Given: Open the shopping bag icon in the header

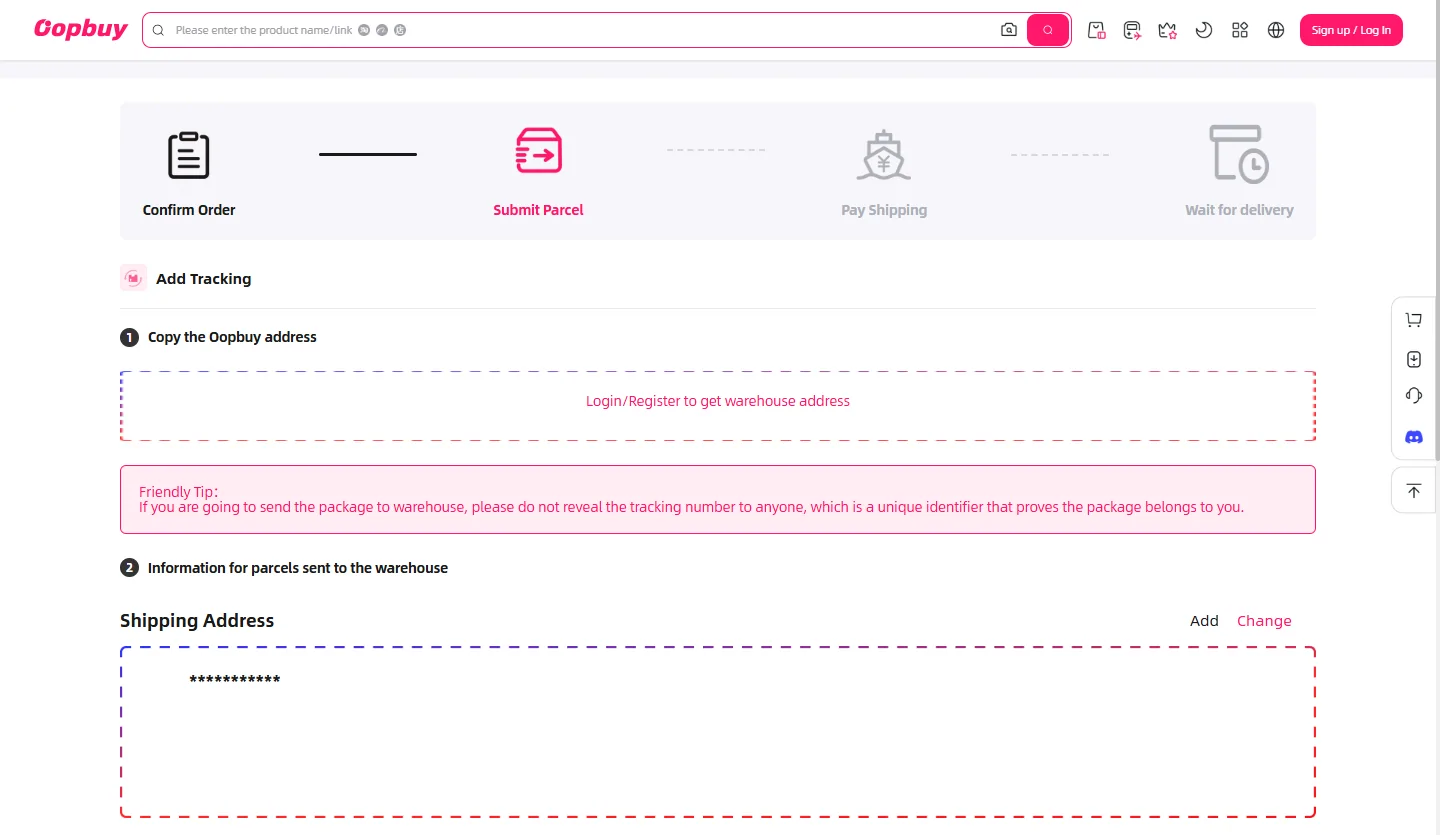Looking at the screenshot, I should [1096, 30].
